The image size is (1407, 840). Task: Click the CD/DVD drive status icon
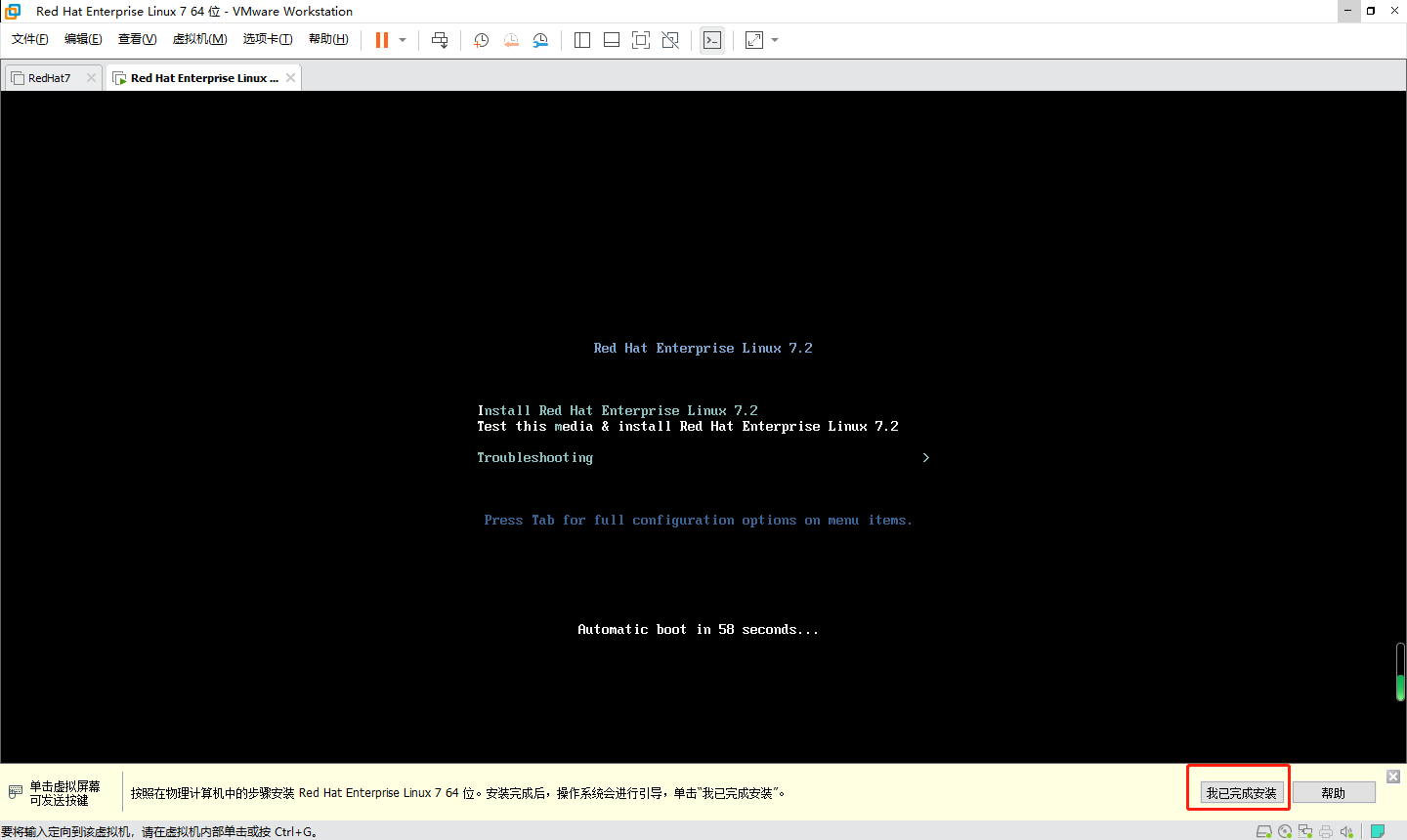point(1285,831)
